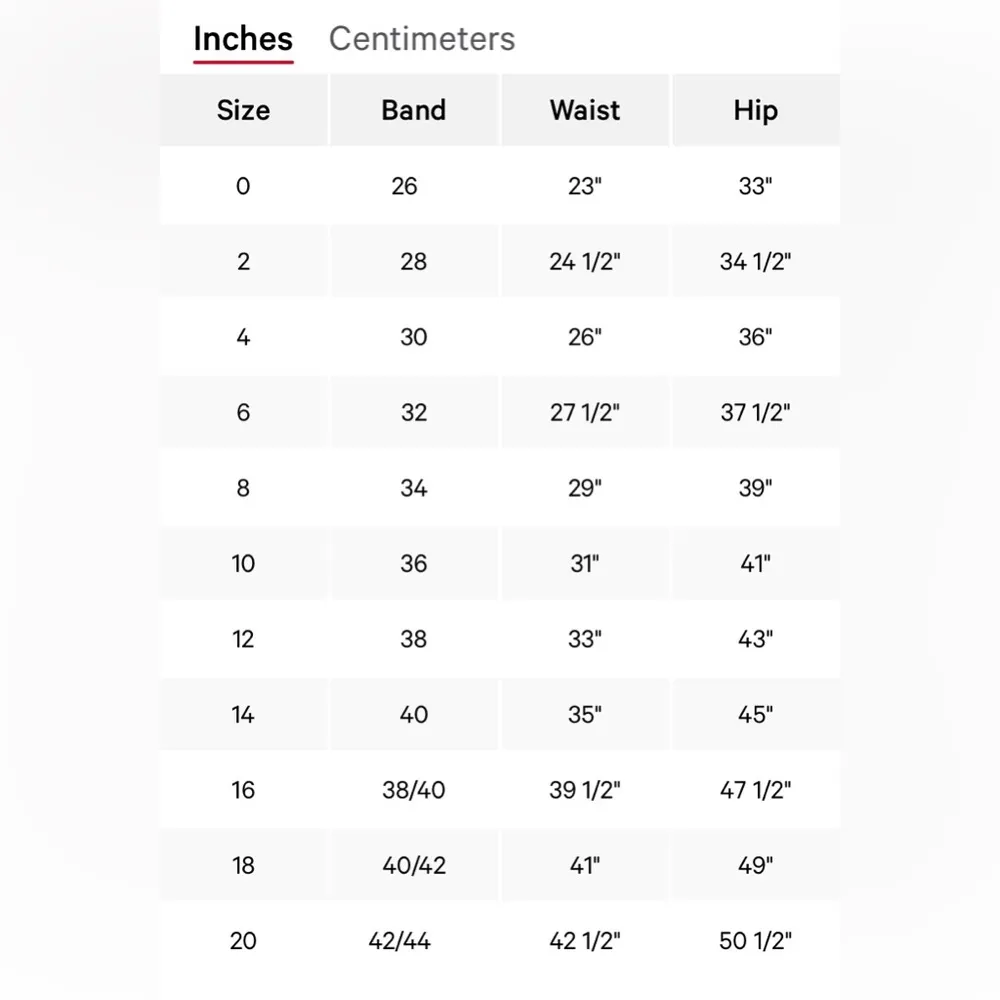Click the hip measurement 43"
Image resolution: width=1000 pixels, height=1000 pixels.
click(x=755, y=639)
